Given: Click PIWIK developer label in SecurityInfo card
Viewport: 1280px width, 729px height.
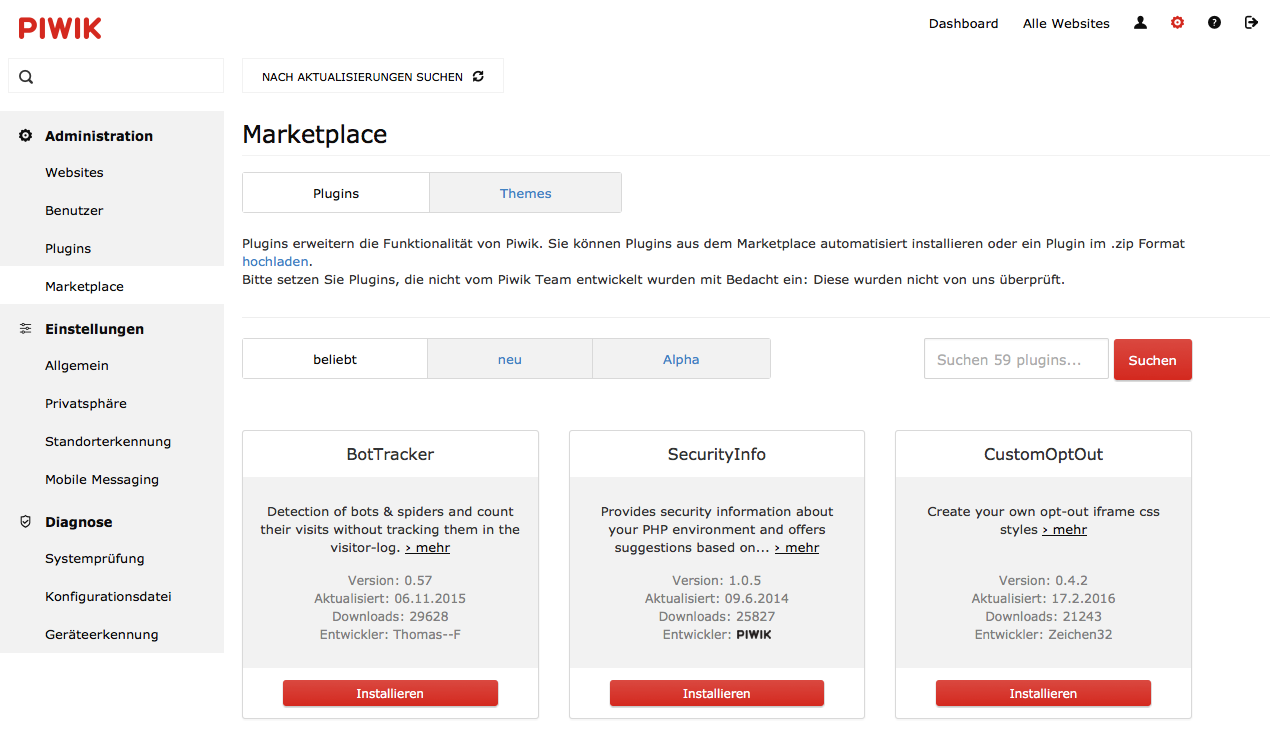Looking at the screenshot, I should [x=754, y=635].
